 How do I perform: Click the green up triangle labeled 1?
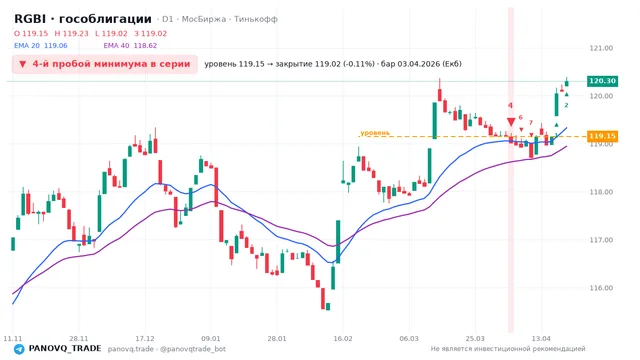(x=556, y=124)
